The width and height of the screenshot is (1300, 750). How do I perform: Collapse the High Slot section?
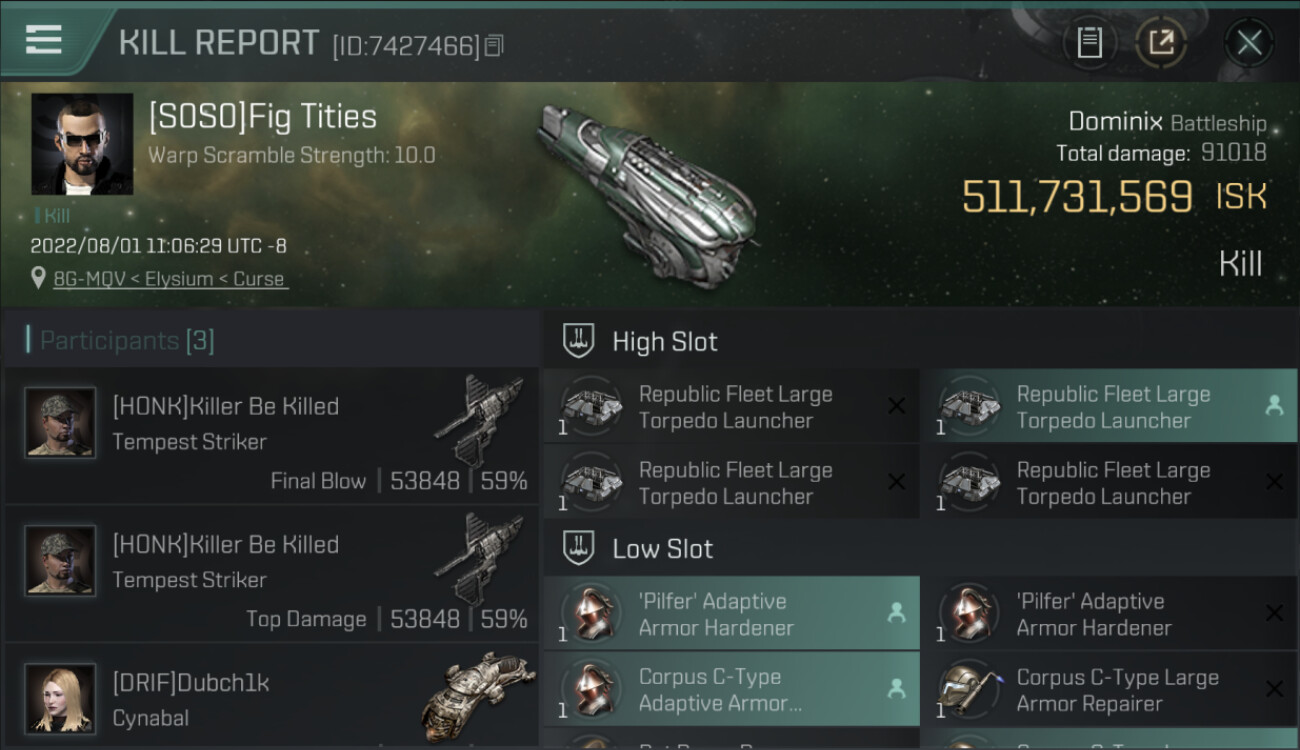coord(579,341)
